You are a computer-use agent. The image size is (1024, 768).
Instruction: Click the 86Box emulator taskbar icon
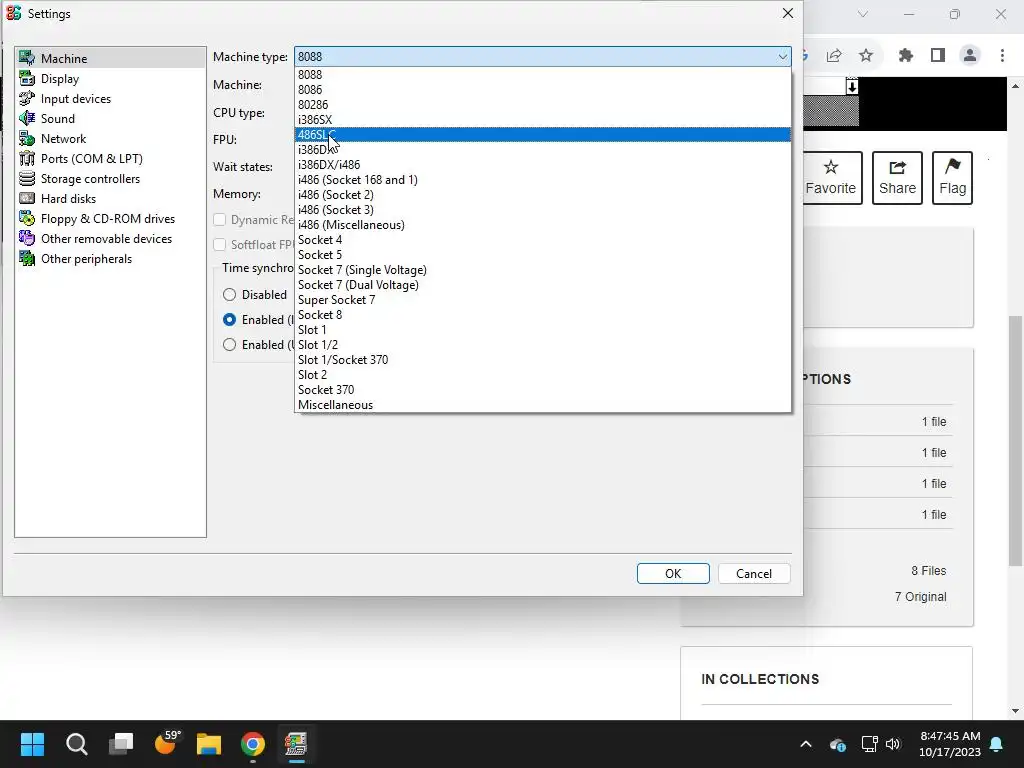click(296, 744)
